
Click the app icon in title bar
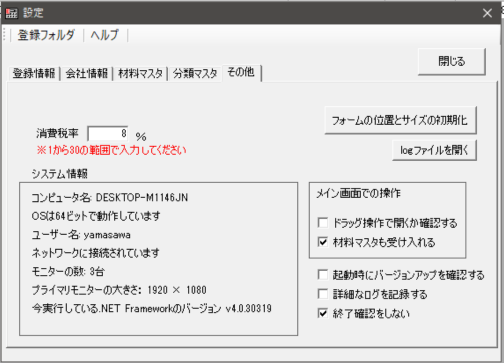pos(11,13)
